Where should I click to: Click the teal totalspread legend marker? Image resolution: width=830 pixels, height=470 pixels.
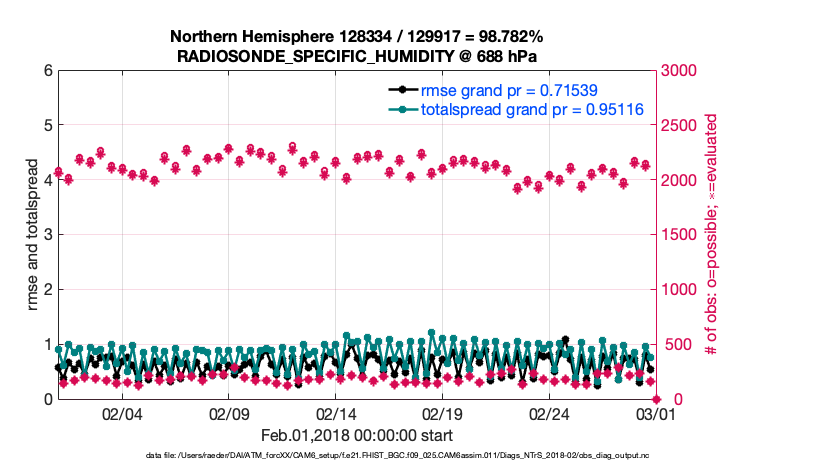402,110
